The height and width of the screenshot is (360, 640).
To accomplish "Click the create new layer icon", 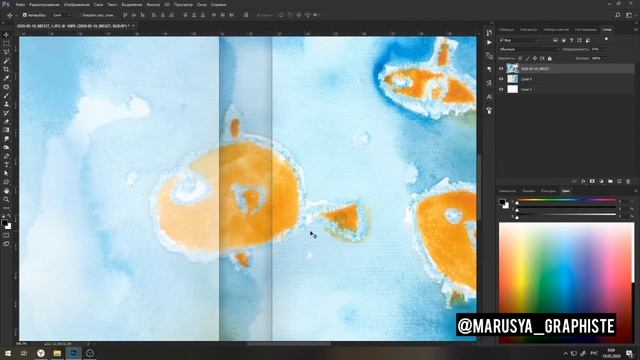I will coord(619,181).
